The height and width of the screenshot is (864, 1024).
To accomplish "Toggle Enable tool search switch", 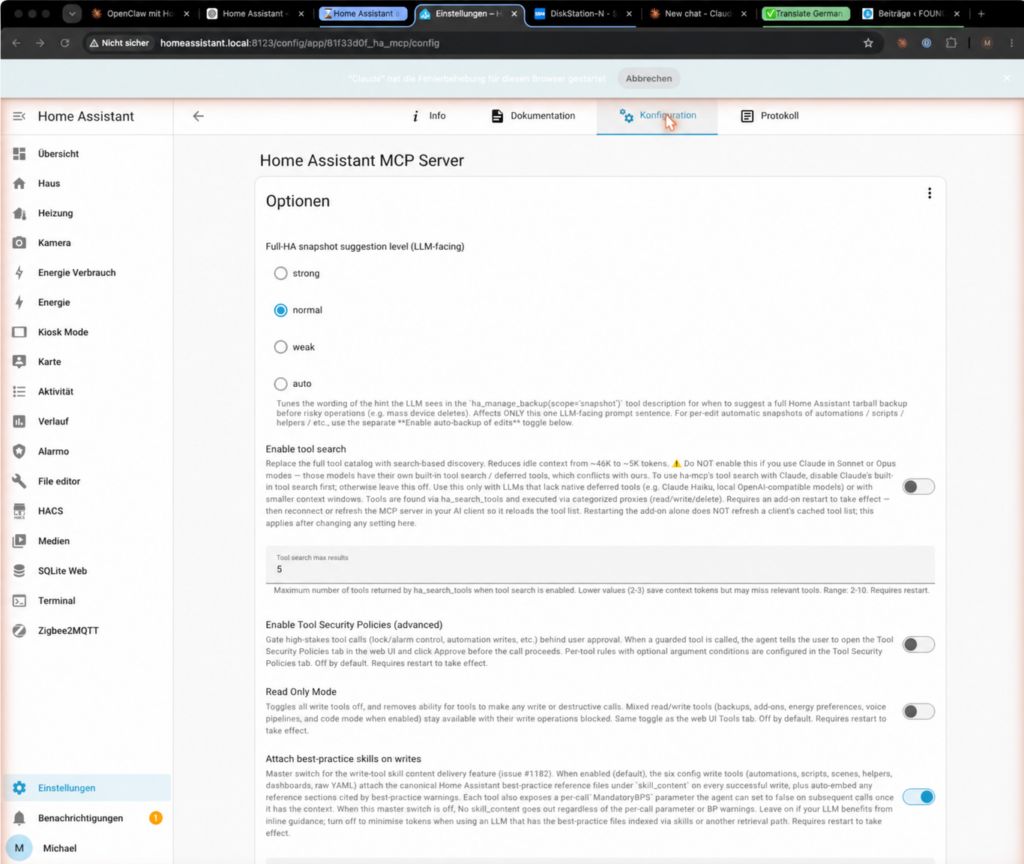I will (918, 487).
